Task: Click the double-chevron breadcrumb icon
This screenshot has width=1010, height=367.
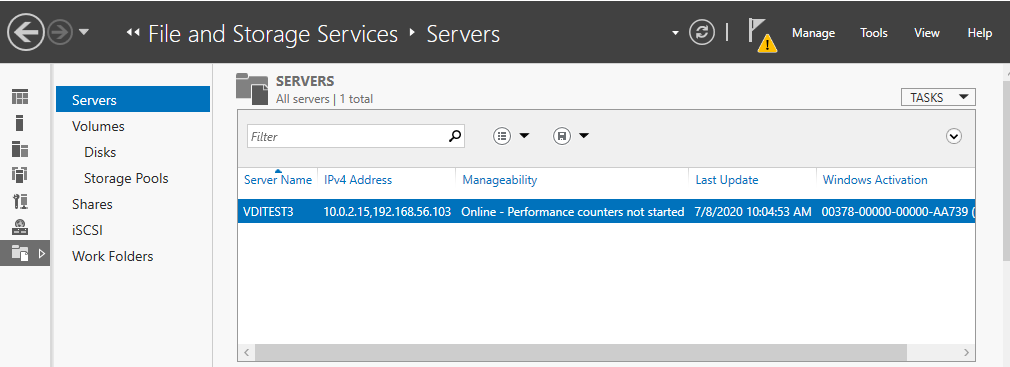Action: pos(133,33)
